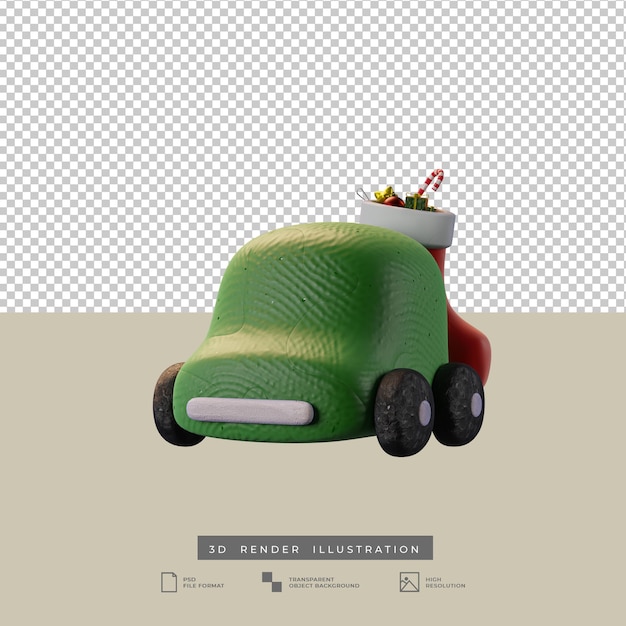Click the "PSD FILE FORMAT" text
The image size is (626, 626).
pyautogui.click(x=203, y=582)
